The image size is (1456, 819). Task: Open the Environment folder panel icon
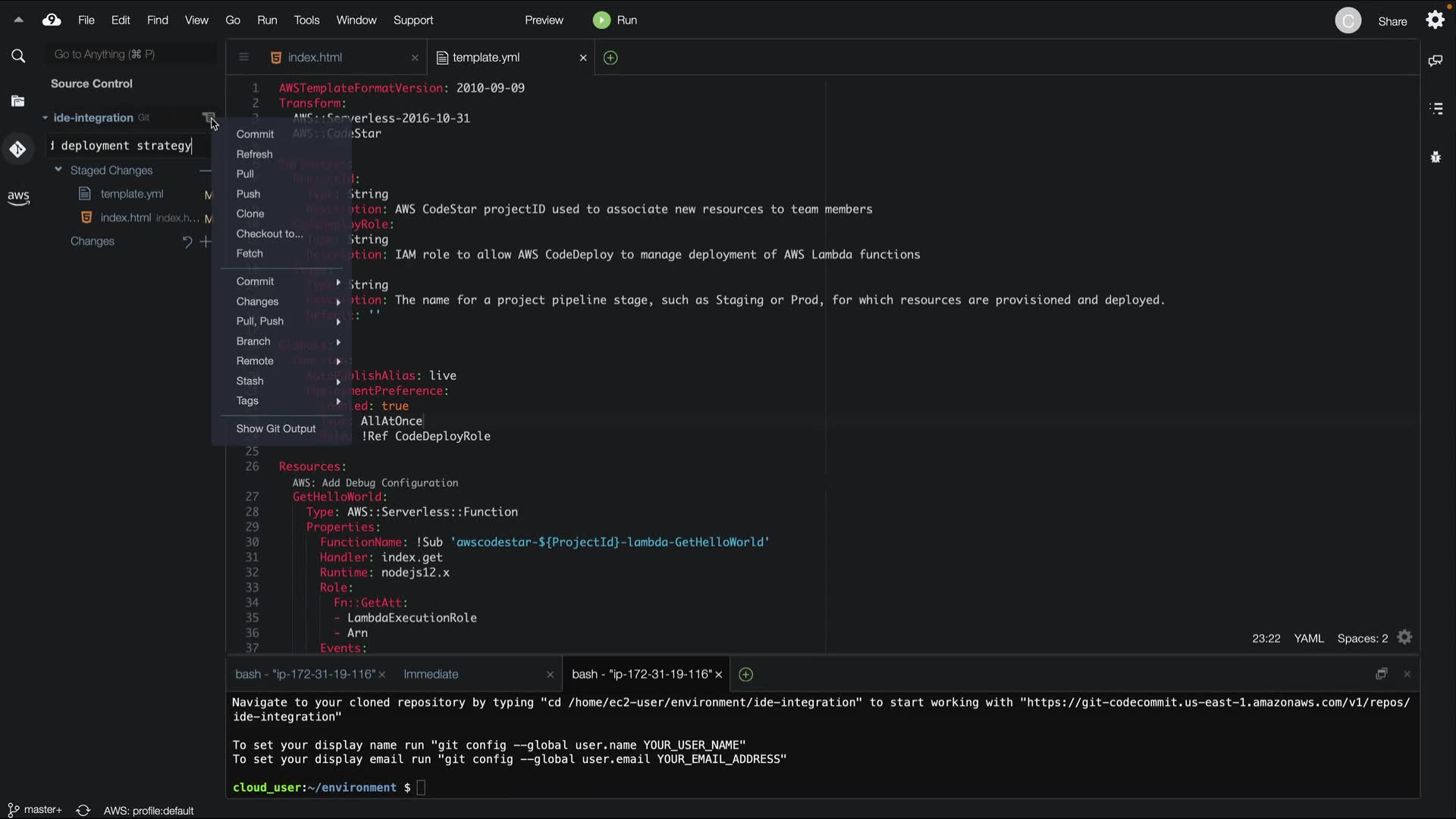coord(18,102)
